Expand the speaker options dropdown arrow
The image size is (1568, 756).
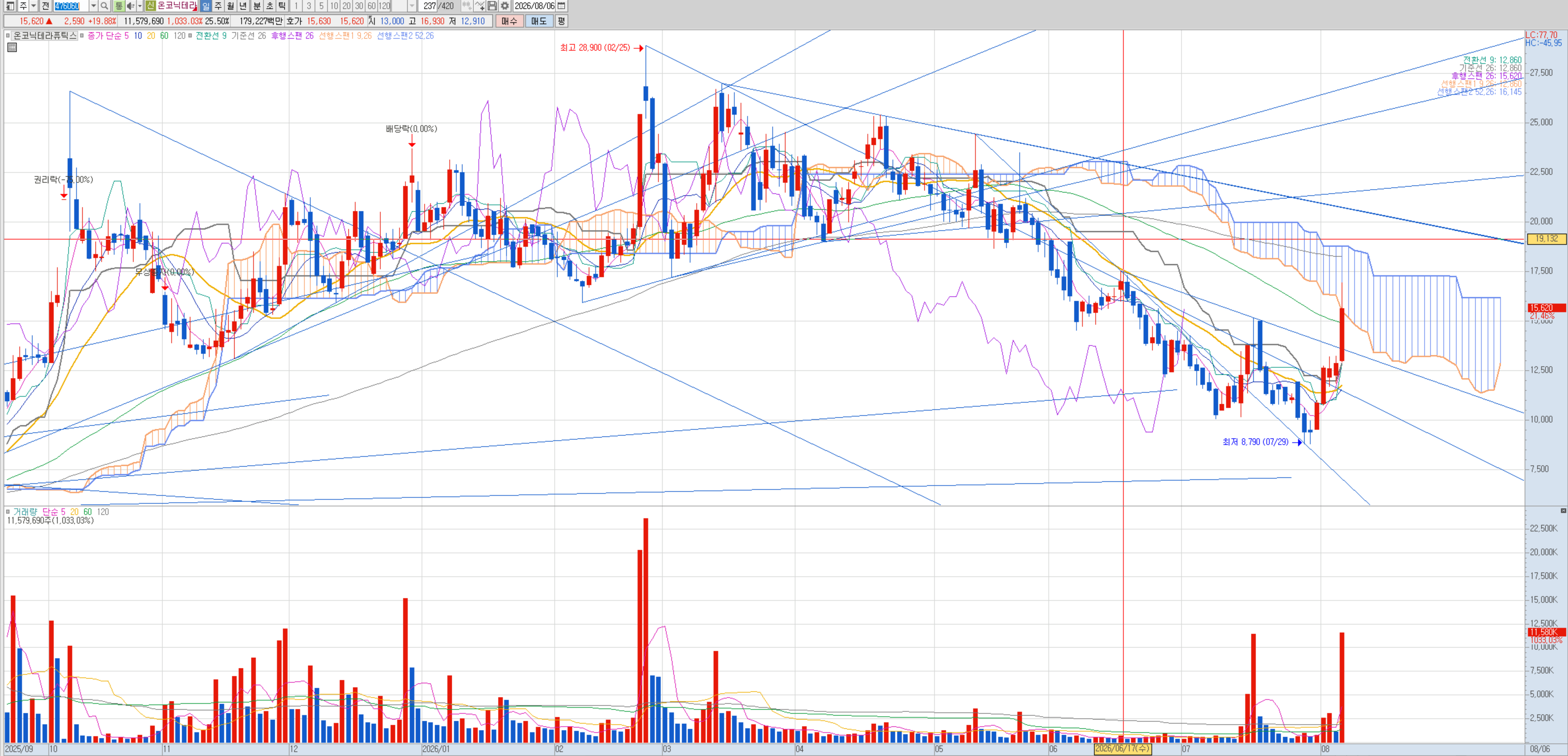pyautogui.click(x=140, y=6)
